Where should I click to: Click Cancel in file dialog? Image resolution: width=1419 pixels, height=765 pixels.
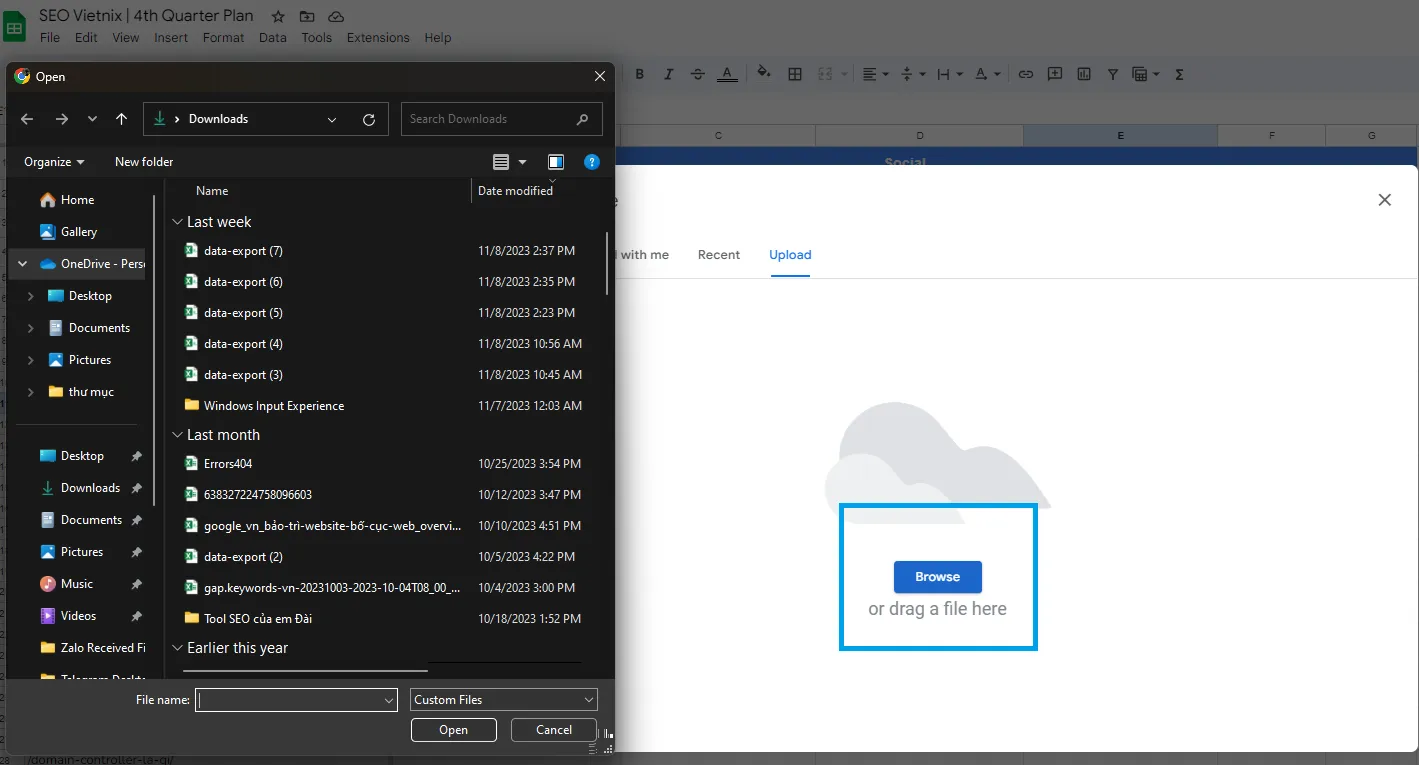click(x=554, y=730)
